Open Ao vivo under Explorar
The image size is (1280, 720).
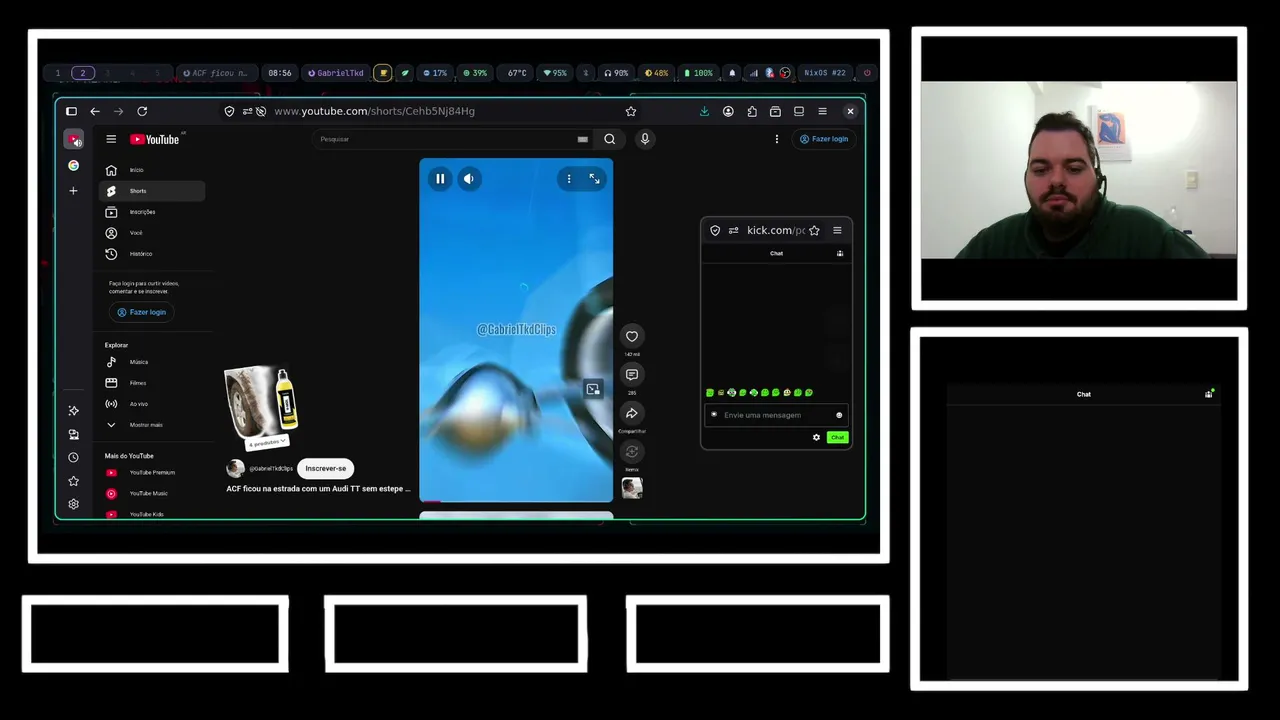(x=152, y=404)
